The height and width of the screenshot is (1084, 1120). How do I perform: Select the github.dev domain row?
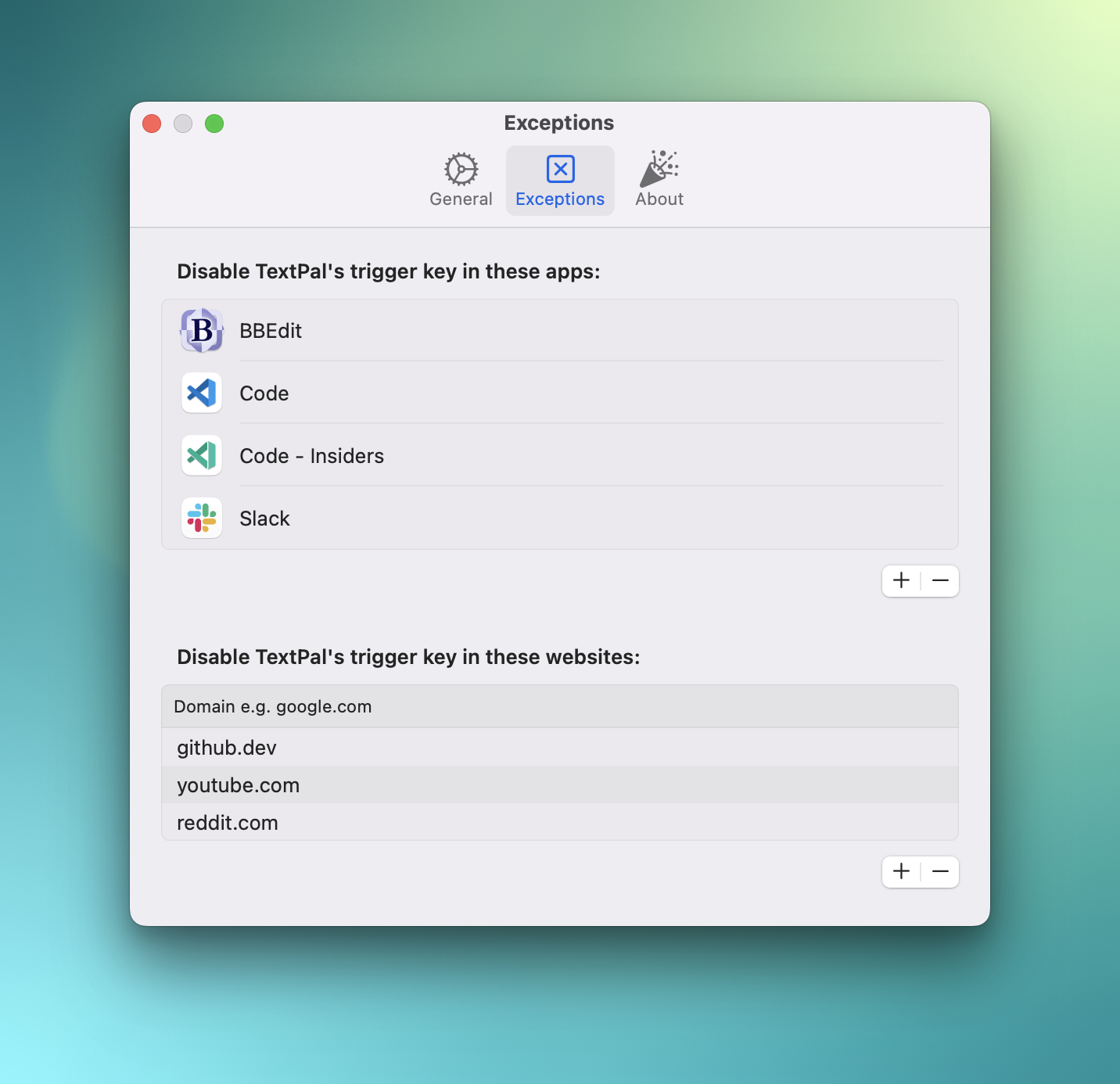coord(227,748)
